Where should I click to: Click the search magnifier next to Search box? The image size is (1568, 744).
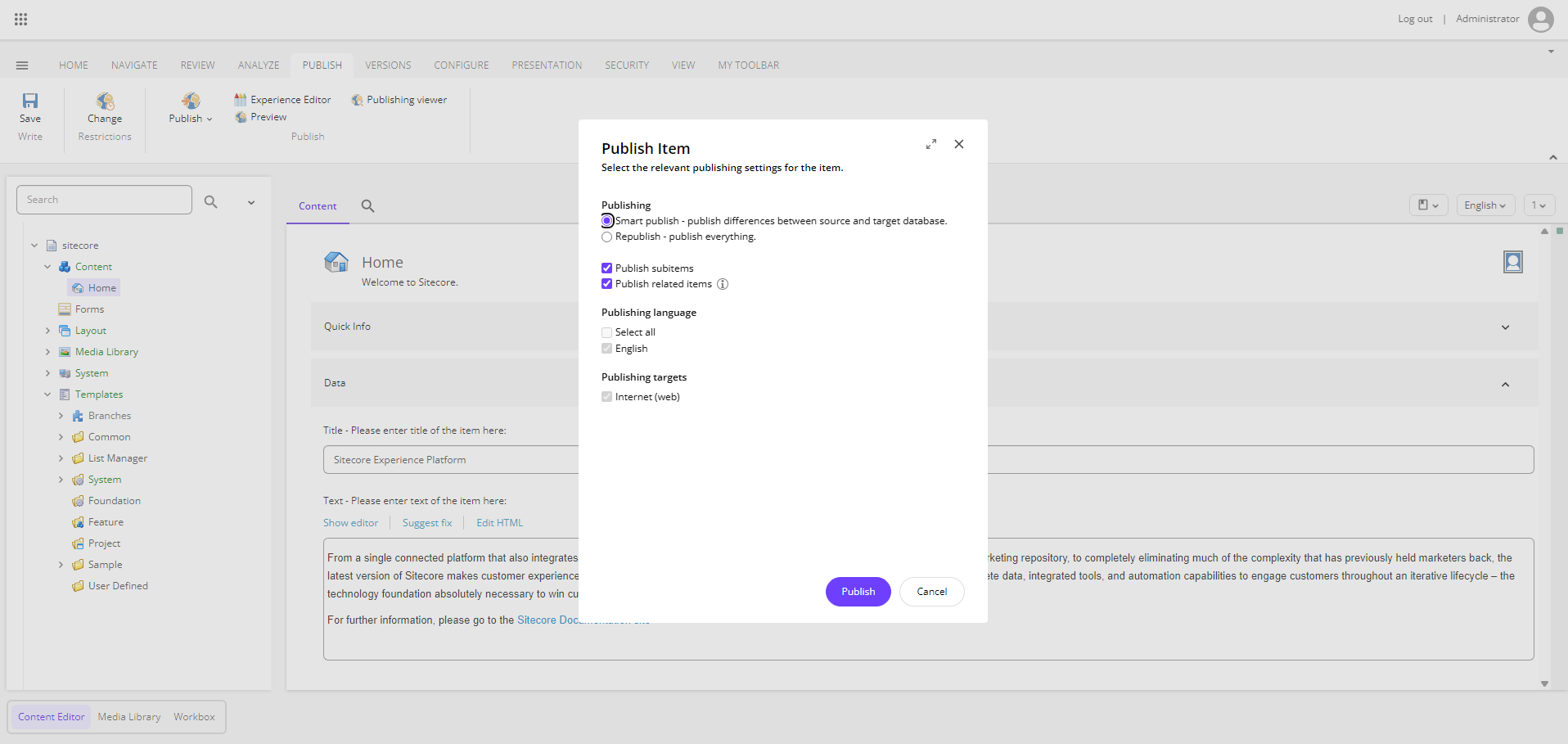point(211,201)
